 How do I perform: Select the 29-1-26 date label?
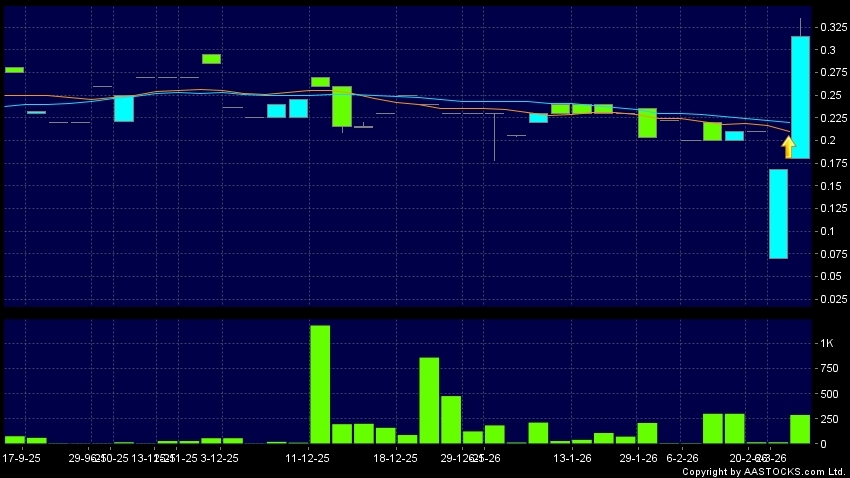tap(639, 458)
